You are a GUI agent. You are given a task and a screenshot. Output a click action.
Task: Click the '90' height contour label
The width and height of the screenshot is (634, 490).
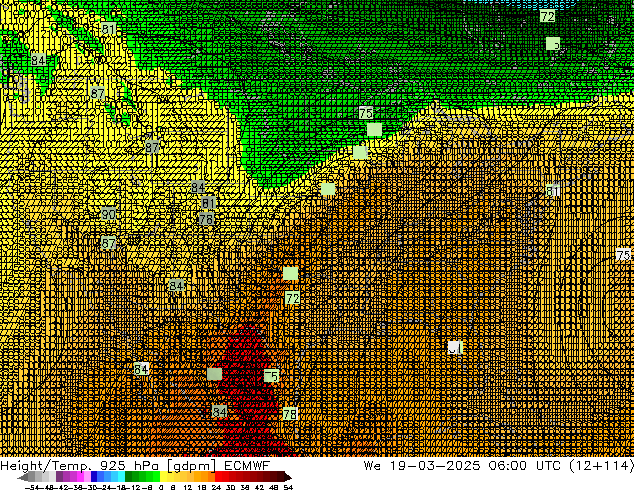point(108,214)
